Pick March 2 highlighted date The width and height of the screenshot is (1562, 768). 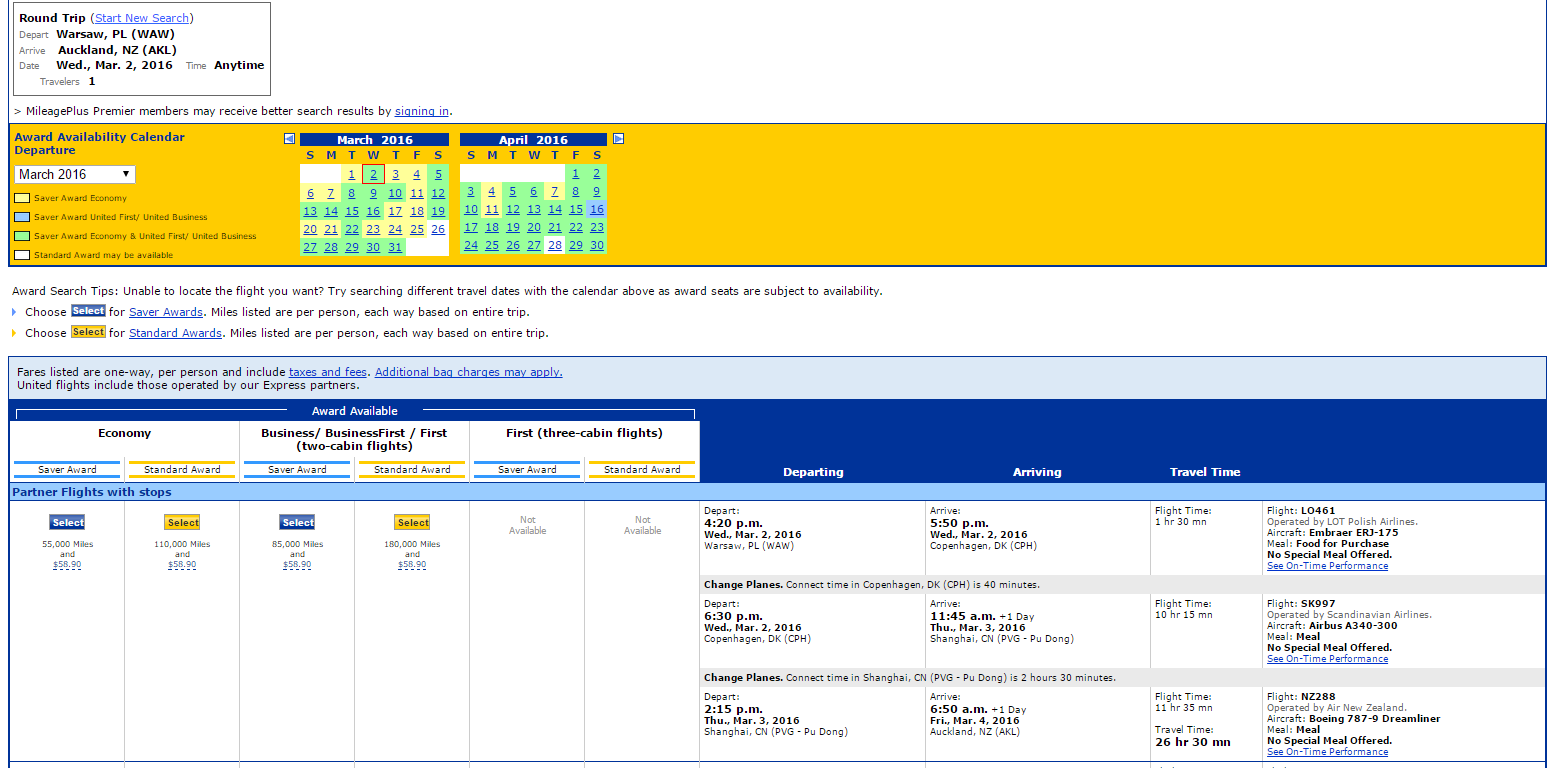tap(373, 174)
